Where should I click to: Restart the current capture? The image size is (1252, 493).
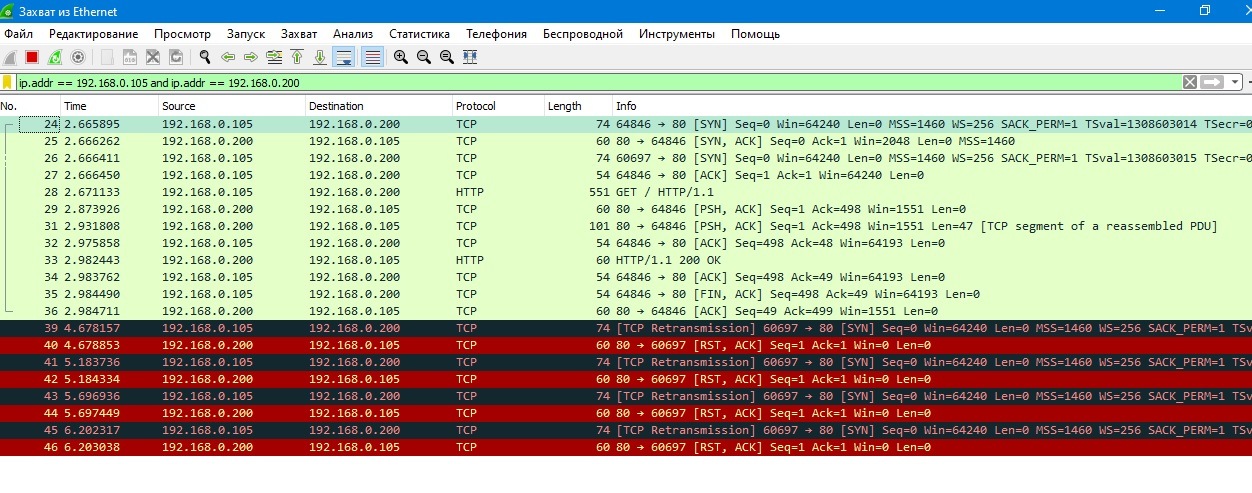pyautogui.click(x=55, y=57)
